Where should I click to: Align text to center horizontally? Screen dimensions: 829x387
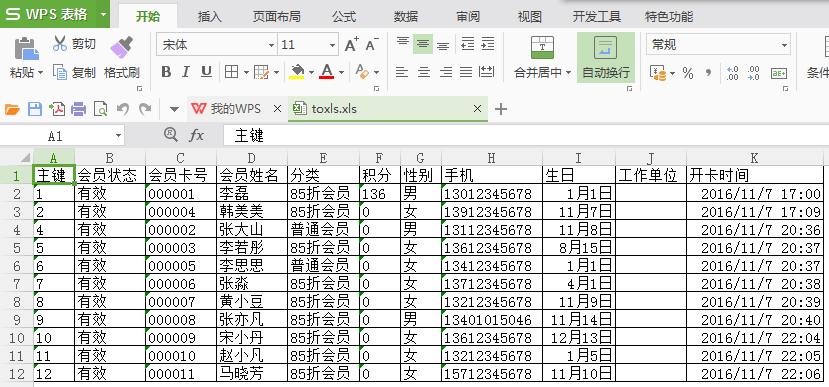click(x=423, y=72)
